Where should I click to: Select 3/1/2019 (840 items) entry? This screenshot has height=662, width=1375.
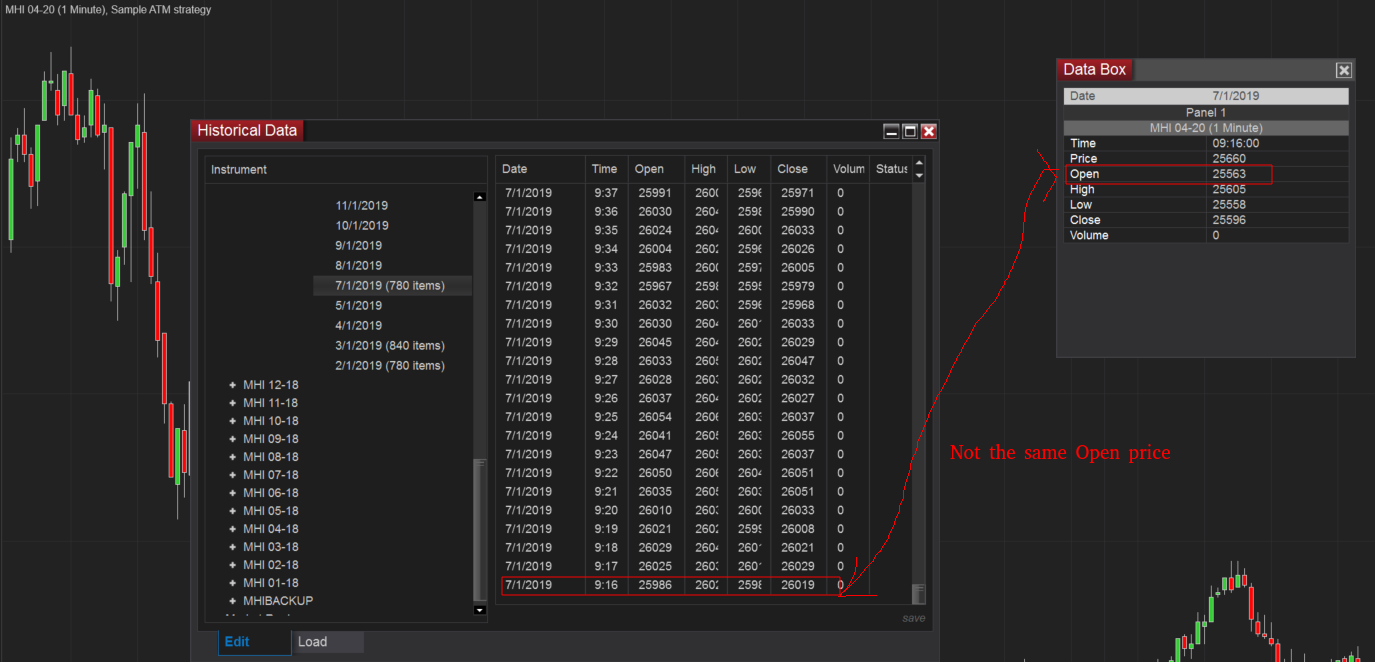tap(390, 345)
